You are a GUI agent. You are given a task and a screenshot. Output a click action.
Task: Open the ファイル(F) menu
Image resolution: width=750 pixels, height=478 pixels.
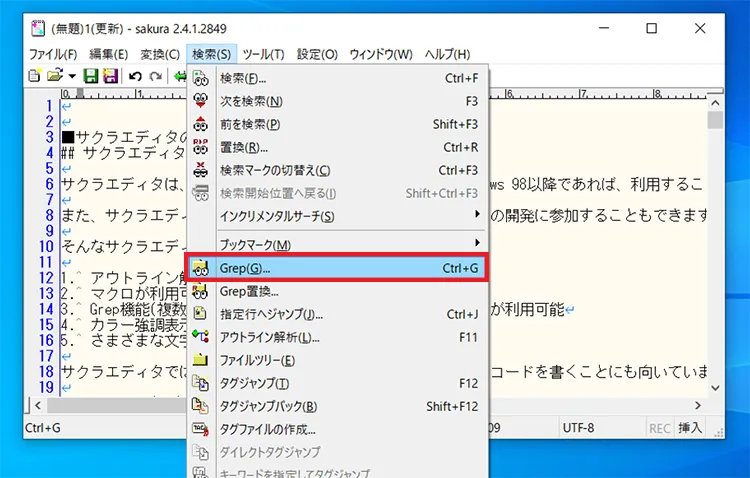tap(53, 54)
